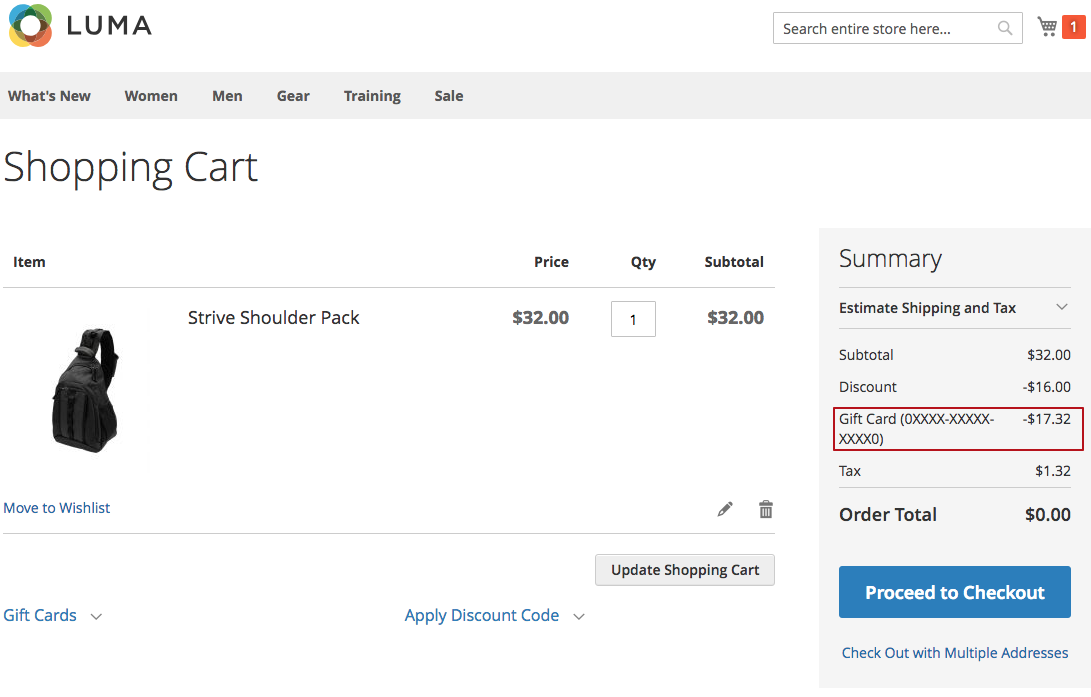Click Proceed to Checkout button
This screenshot has width=1091, height=697.
pyautogui.click(x=955, y=592)
